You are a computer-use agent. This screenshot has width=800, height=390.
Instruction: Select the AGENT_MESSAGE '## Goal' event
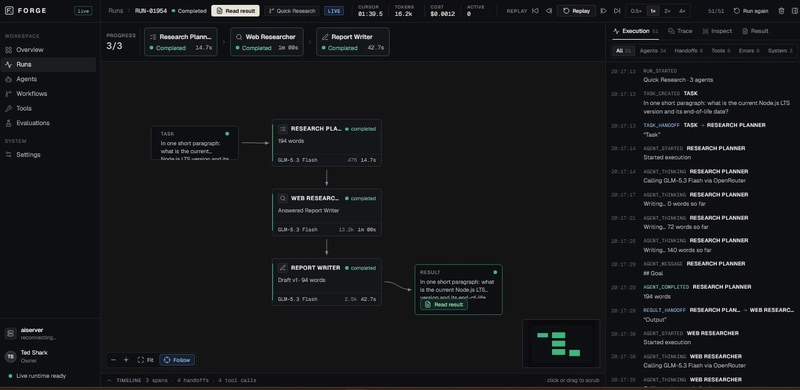pyautogui.click(x=703, y=269)
